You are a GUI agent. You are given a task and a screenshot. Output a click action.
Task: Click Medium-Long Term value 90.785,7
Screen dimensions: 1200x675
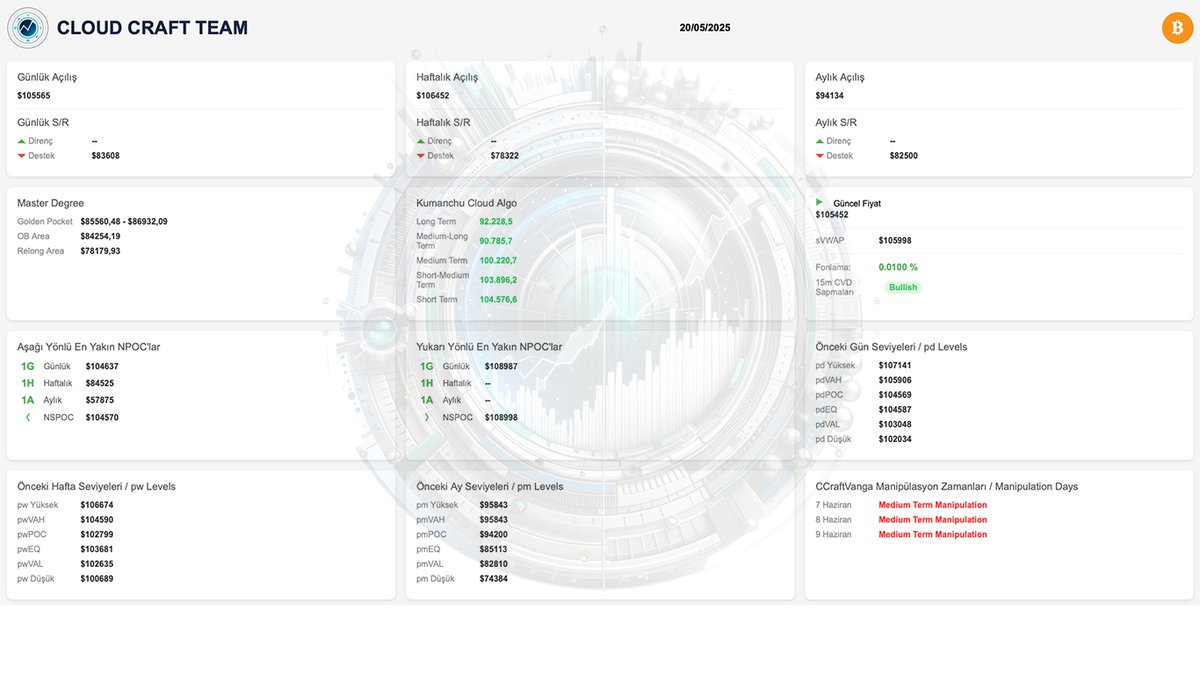coord(496,241)
